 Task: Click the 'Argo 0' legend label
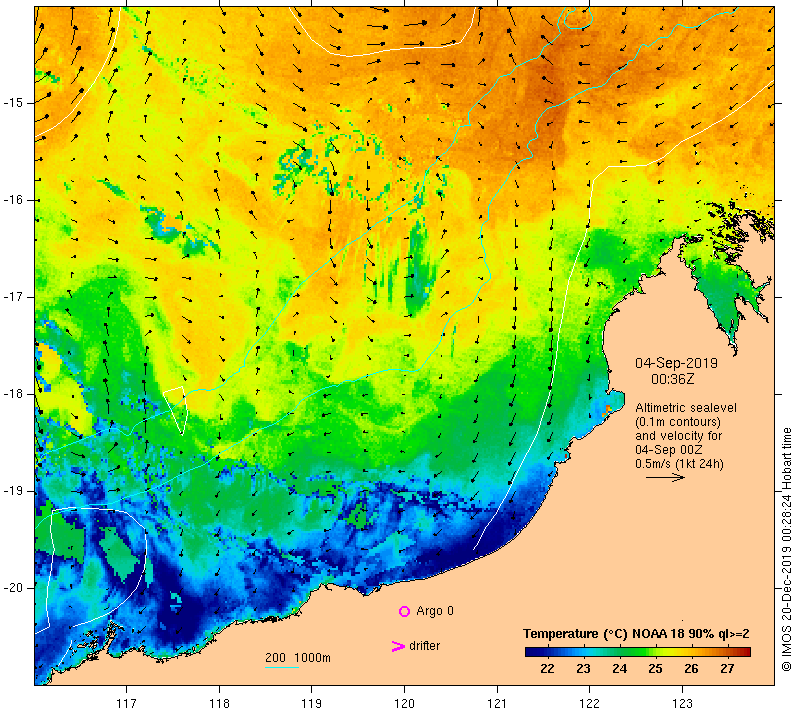click(x=435, y=611)
